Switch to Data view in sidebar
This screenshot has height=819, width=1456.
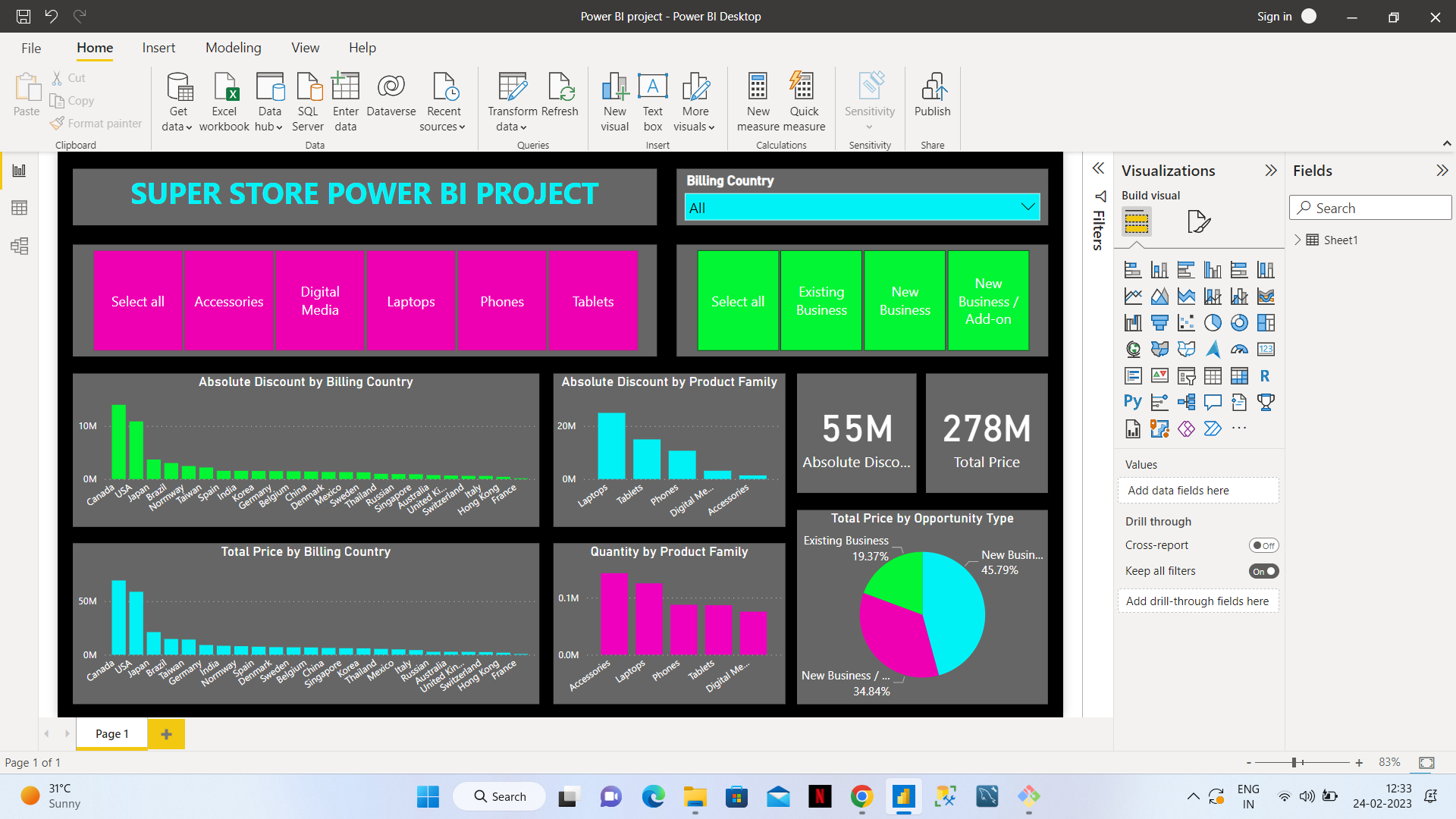(x=19, y=208)
